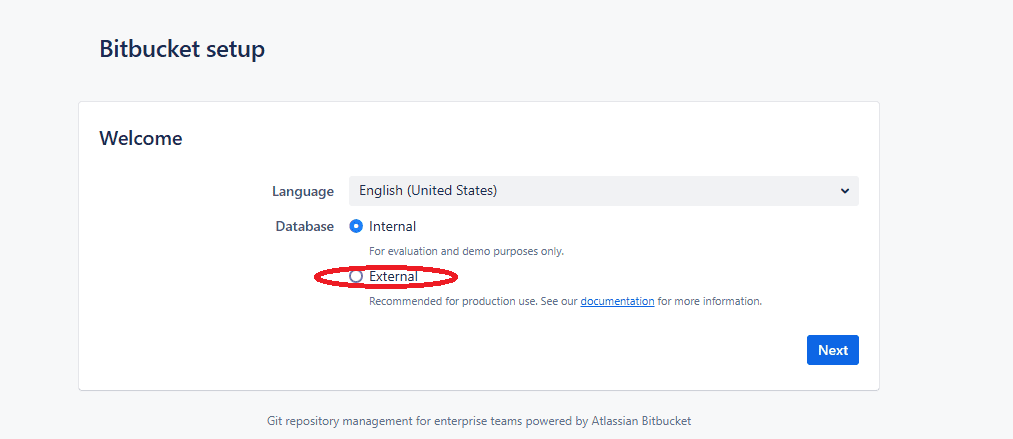This screenshot has width=1013, height=439.
Task: Click the Bitbucket setup page title
Action: point(182,49)
